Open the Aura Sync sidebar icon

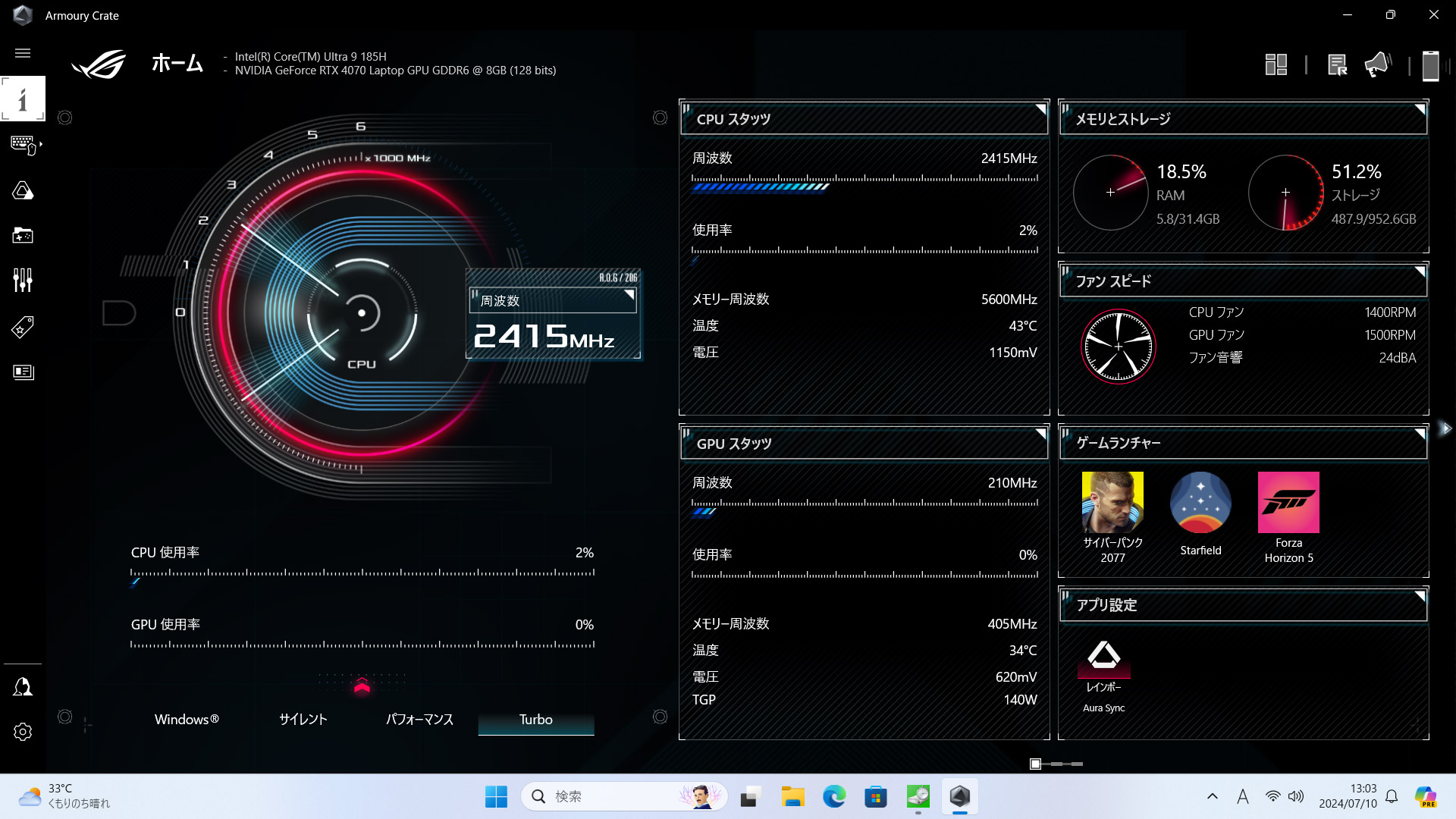[23, 190]
